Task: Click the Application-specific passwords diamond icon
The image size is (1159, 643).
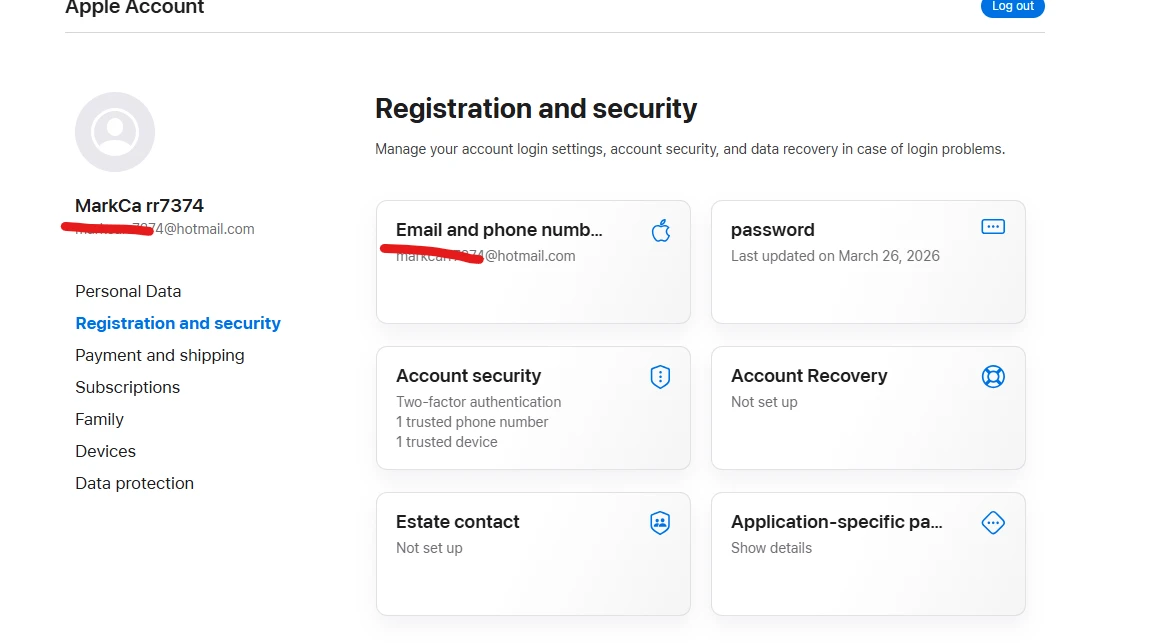Action: pyautogui.click(x=993, y=523)
